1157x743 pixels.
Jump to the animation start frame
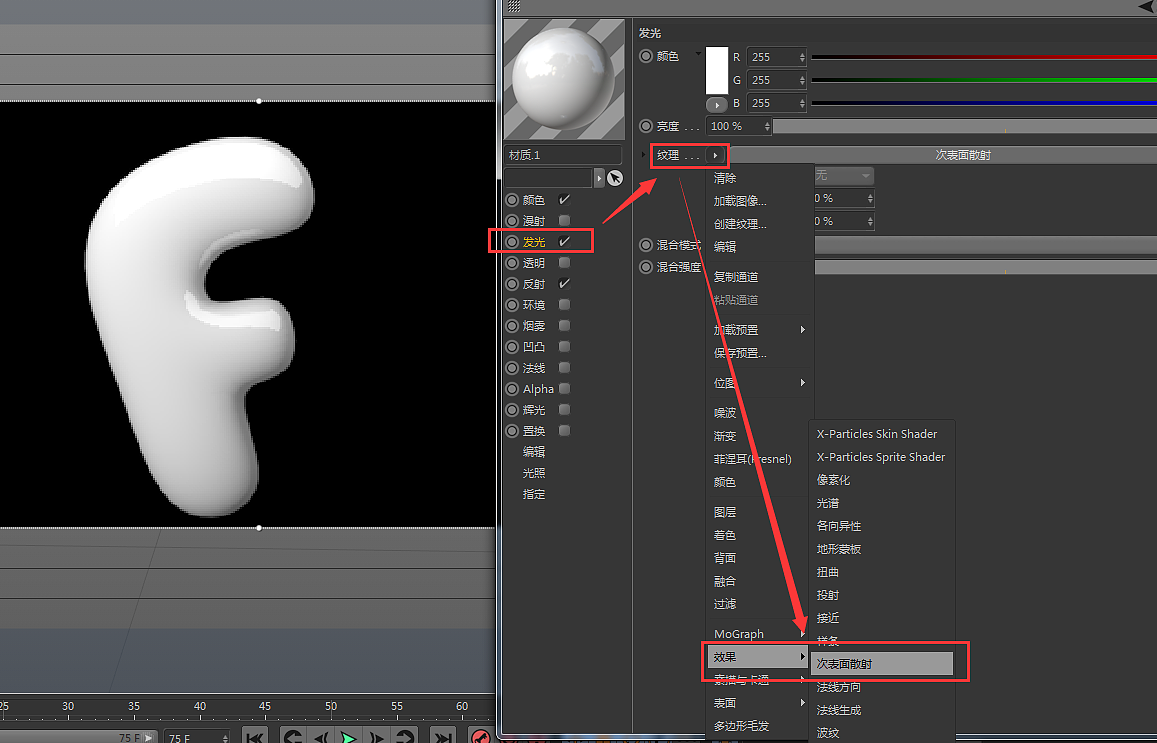point(255,736)
